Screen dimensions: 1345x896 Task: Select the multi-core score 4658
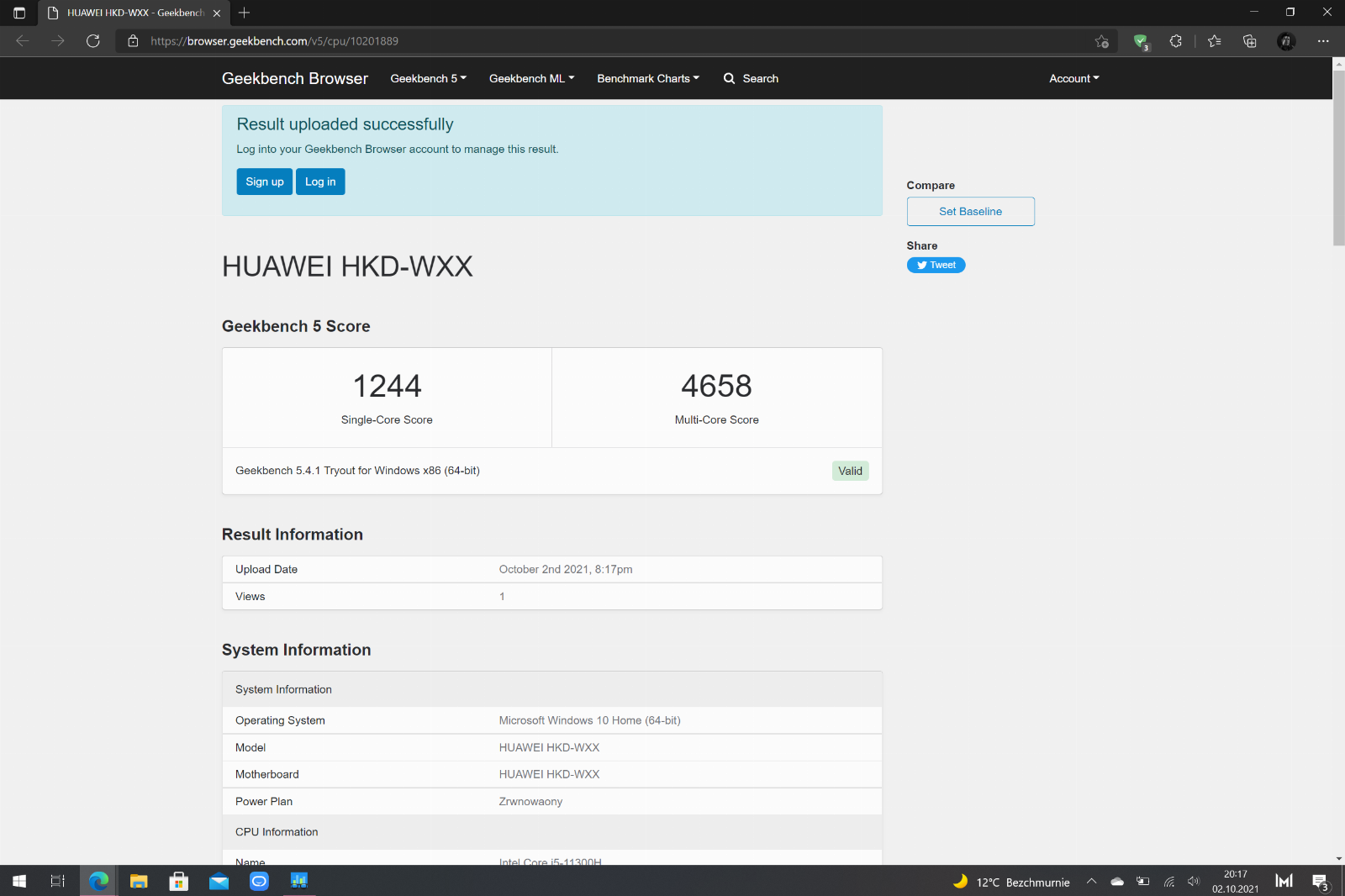[x=716, y=386]
